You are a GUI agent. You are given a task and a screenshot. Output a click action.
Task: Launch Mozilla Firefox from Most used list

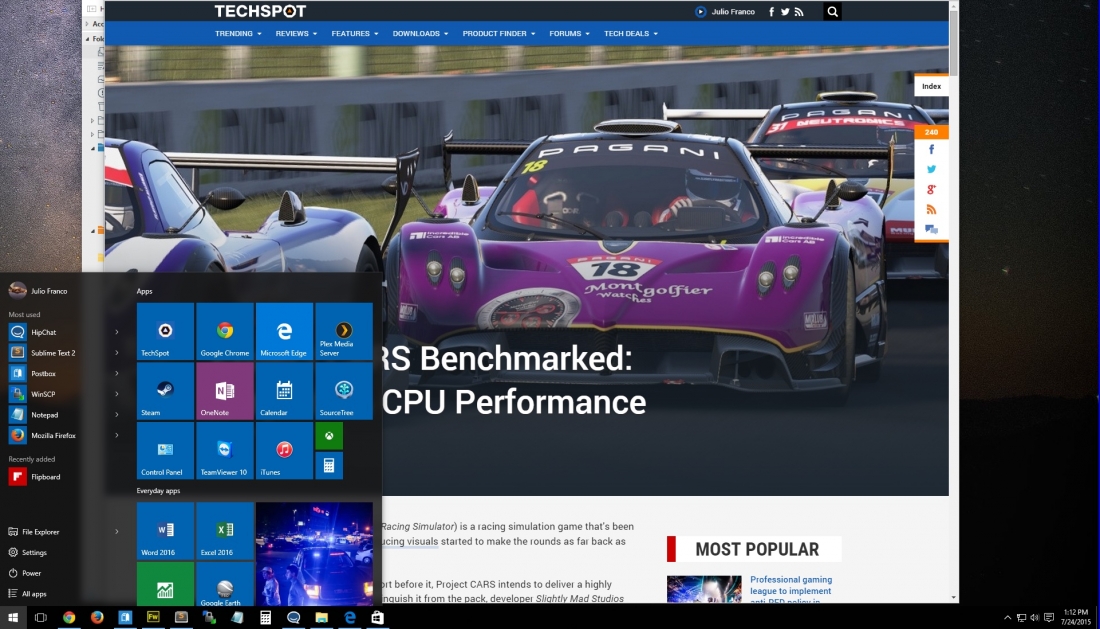click(x=42, y=435)
